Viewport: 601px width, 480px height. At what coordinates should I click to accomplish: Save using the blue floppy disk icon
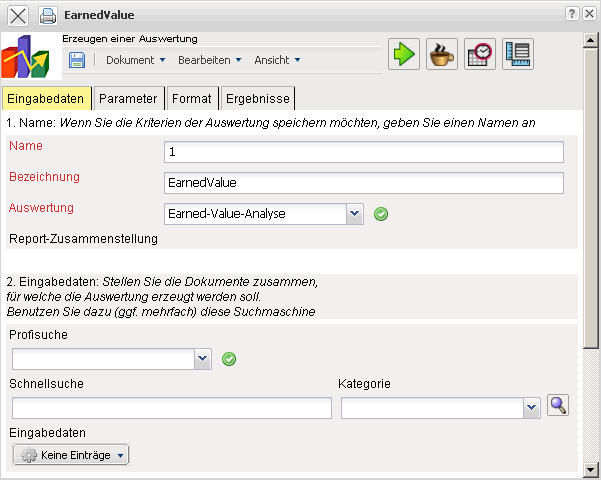(77, 60)
